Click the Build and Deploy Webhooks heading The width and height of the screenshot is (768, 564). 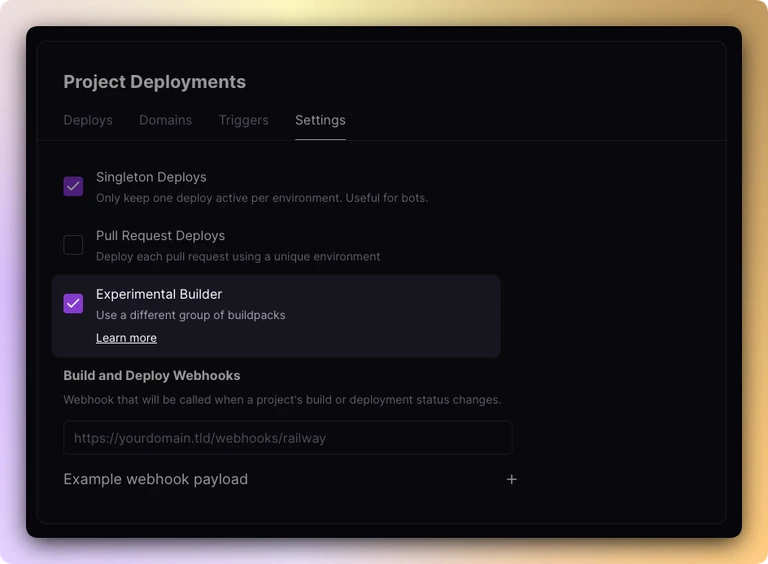152,376
